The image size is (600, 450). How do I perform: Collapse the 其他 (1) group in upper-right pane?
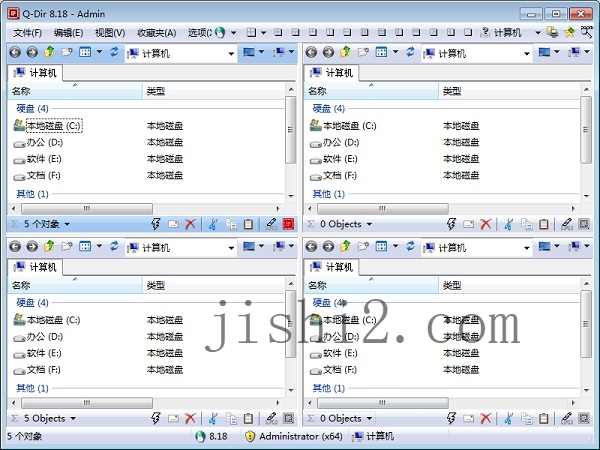(328, 194)
